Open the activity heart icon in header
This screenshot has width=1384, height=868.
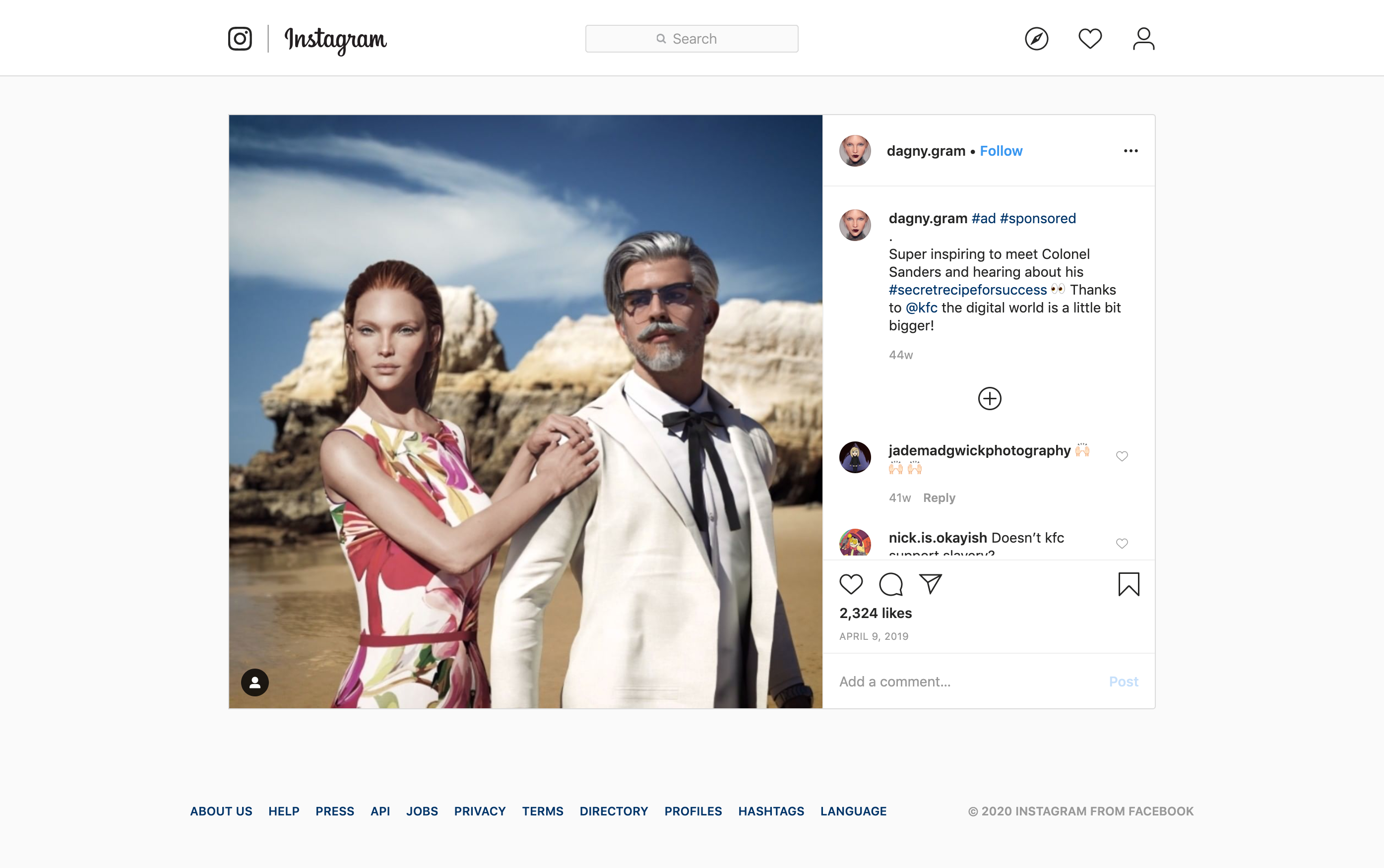pos(1090,39)
